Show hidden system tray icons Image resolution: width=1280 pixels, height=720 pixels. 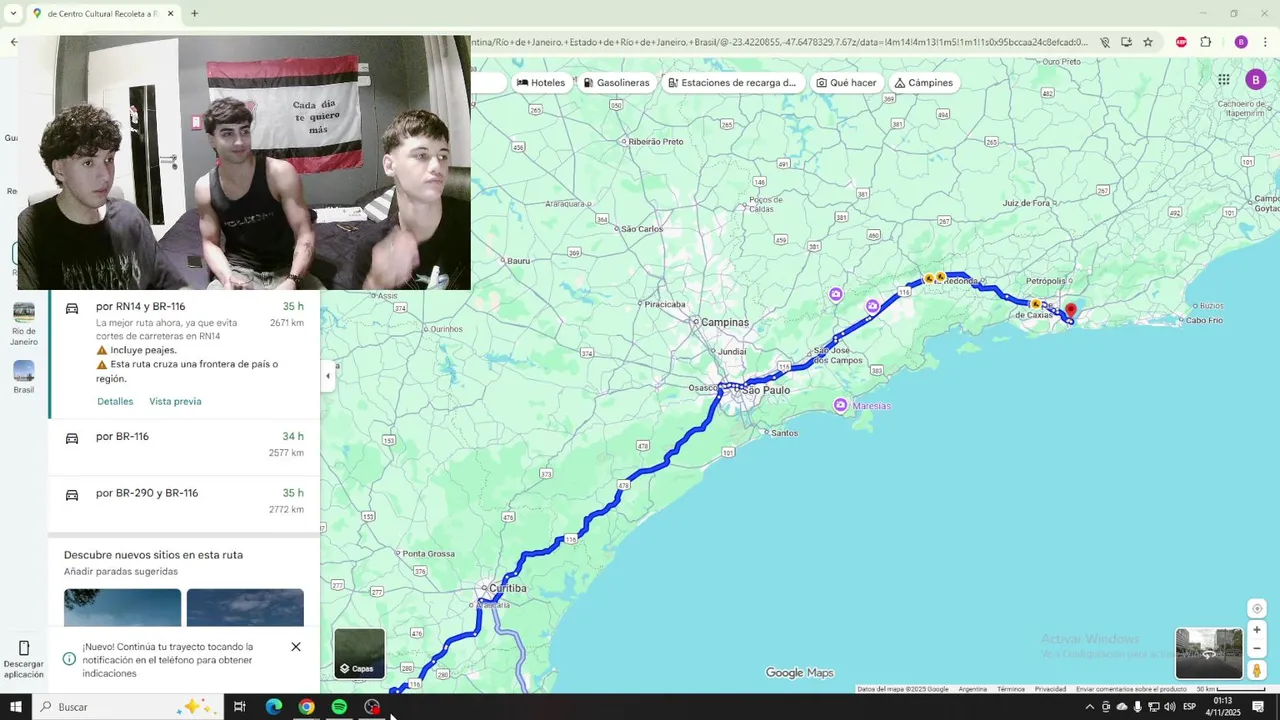pos(1089,707)
